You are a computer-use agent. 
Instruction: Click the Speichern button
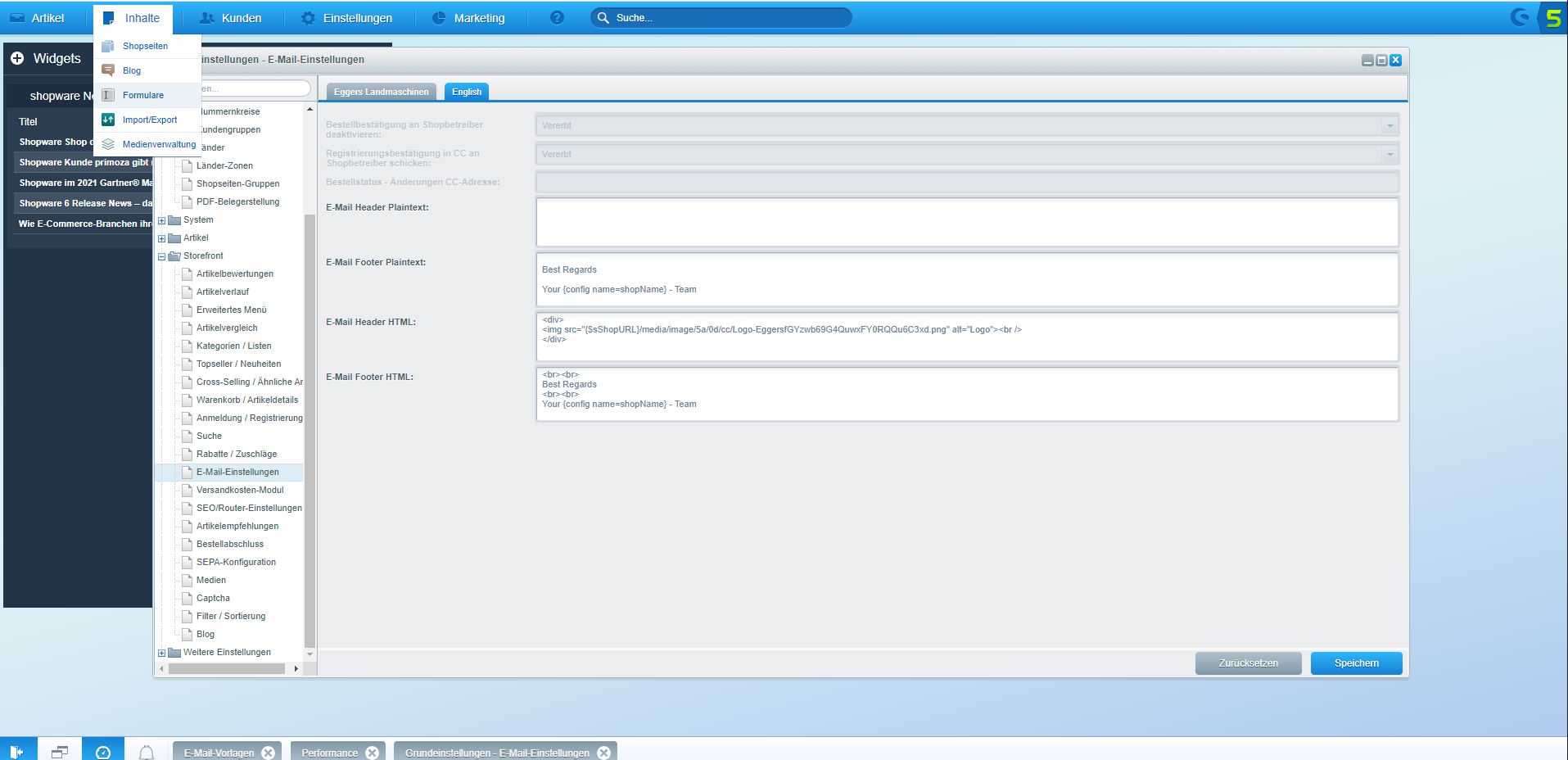1356,663
